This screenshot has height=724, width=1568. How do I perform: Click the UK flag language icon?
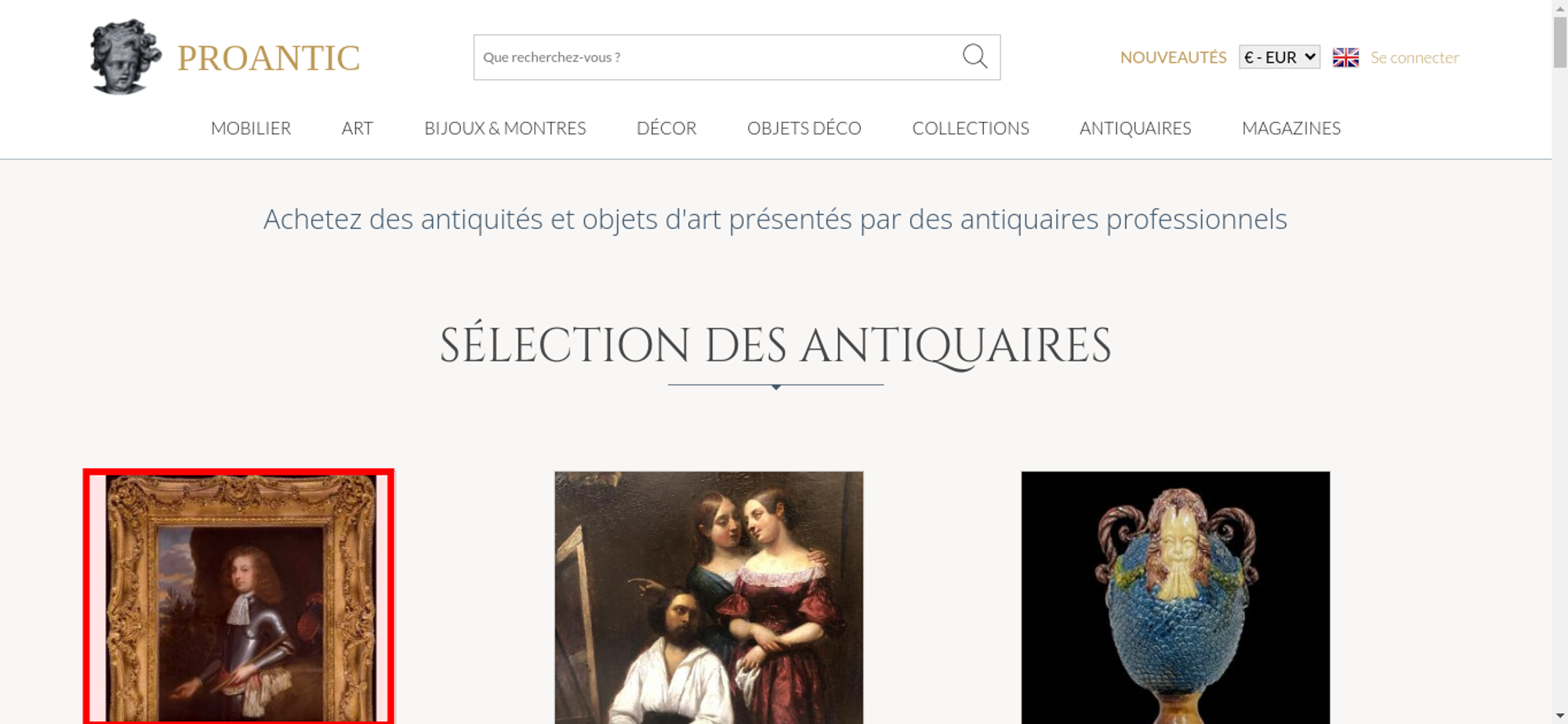coord(1345,57)
